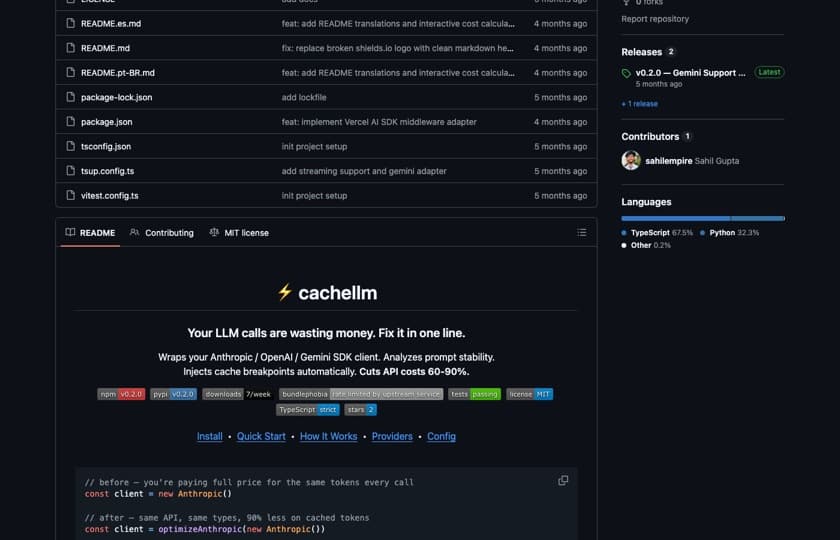840x540 pixels.
Task: Open the vitest.config.ts file
Action: 110,196
